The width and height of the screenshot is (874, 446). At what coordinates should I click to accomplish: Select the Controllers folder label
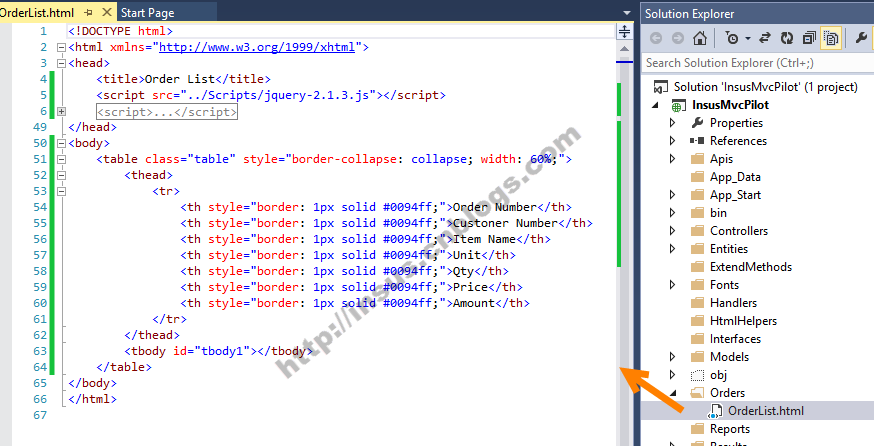click(739, 231)
